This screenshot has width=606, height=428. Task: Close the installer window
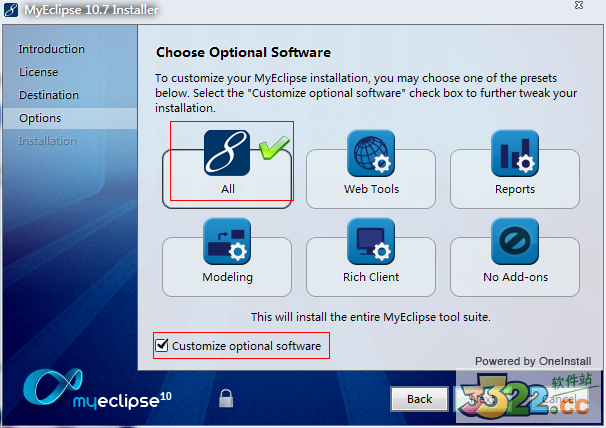click(x=579, y=5)
